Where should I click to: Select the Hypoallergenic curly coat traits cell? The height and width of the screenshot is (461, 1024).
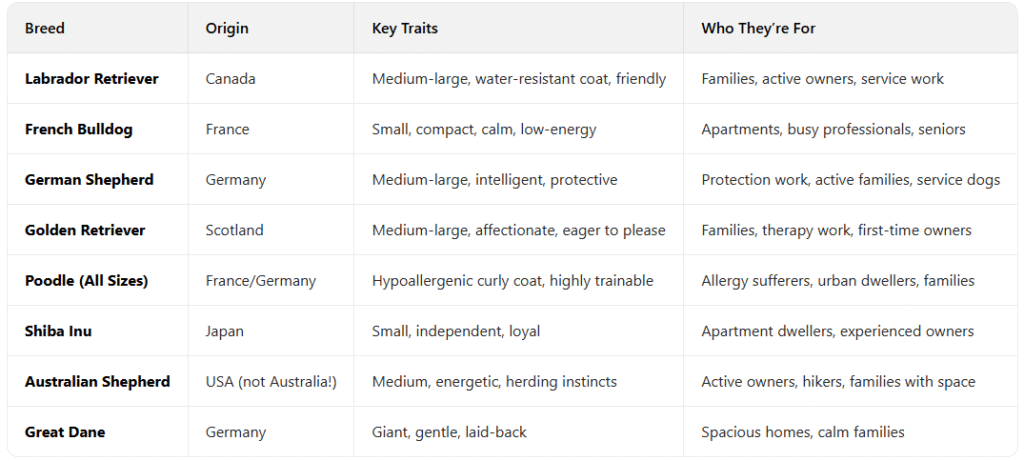[512, 281]
